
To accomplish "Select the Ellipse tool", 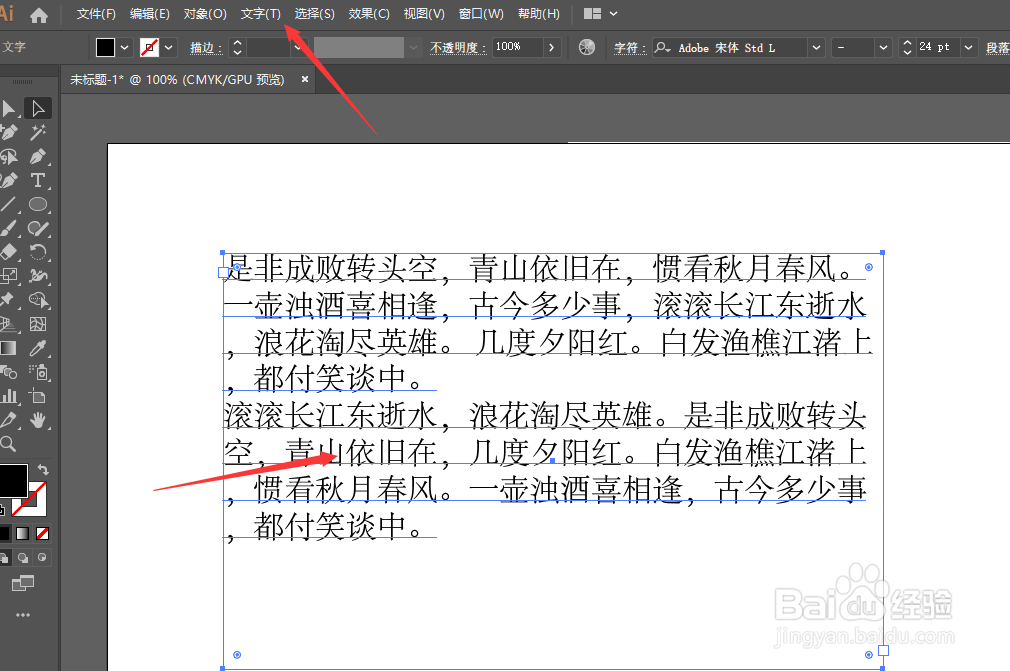I will pyautogui.click(x=37, y=204).
